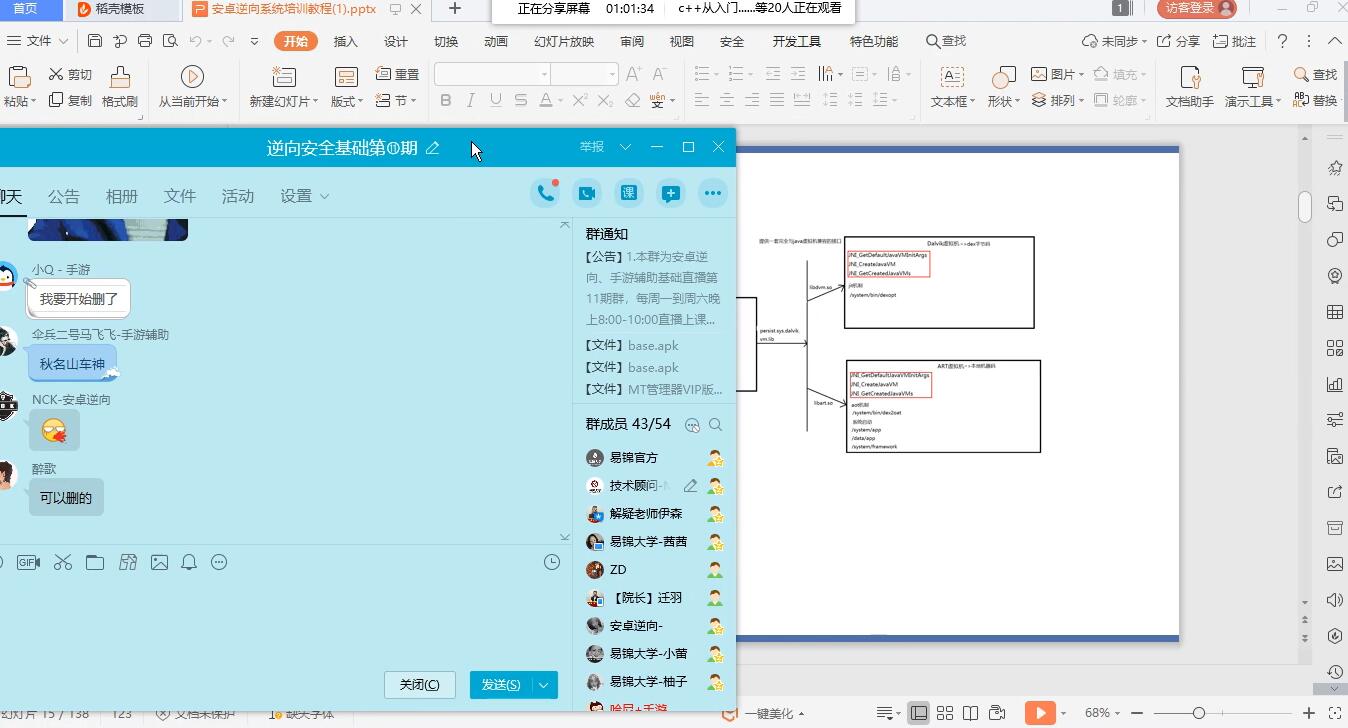
Task: Click the 关闭(C) button in chat
Action: click(x=419, y=685)
